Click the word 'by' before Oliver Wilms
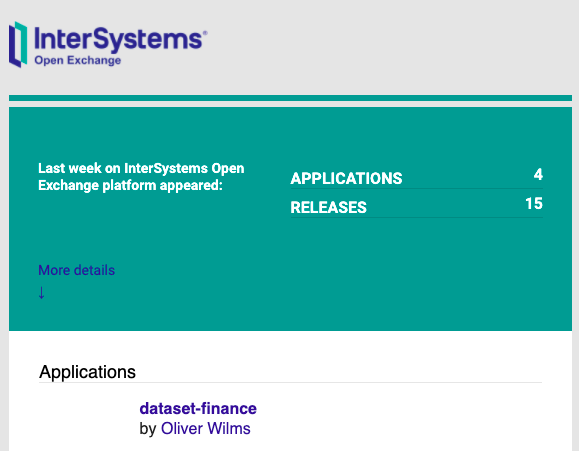 [148, 429]
